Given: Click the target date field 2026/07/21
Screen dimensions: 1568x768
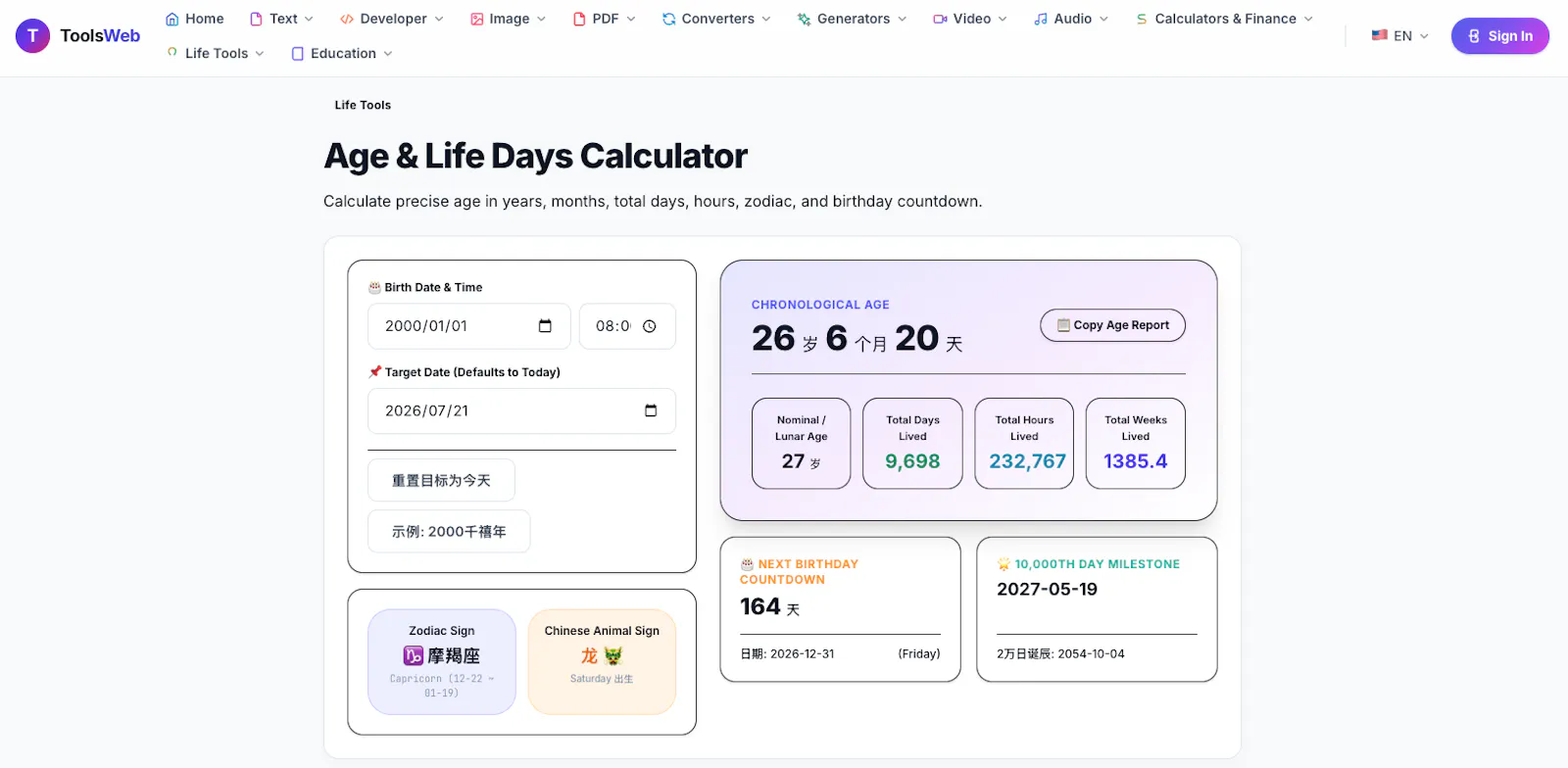Looking at the screenshot, I should pos(521,410).
